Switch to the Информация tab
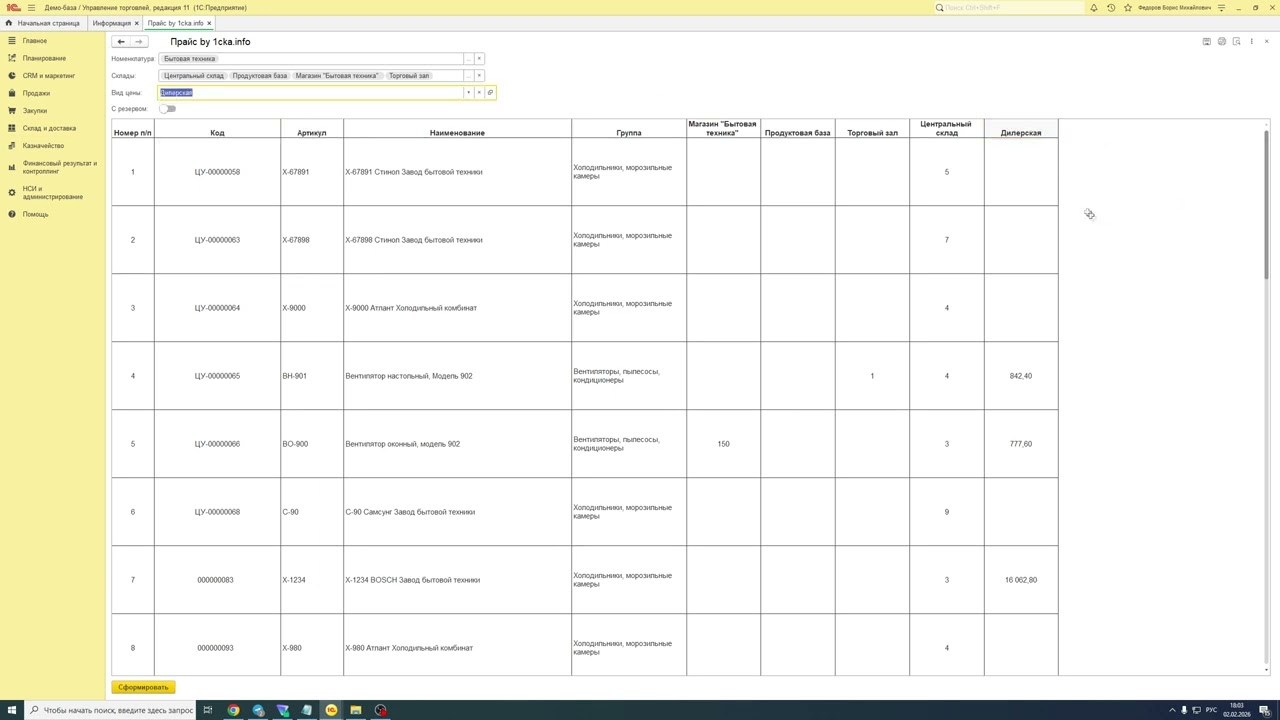1280x720 pixels. [x=111, y=23]
